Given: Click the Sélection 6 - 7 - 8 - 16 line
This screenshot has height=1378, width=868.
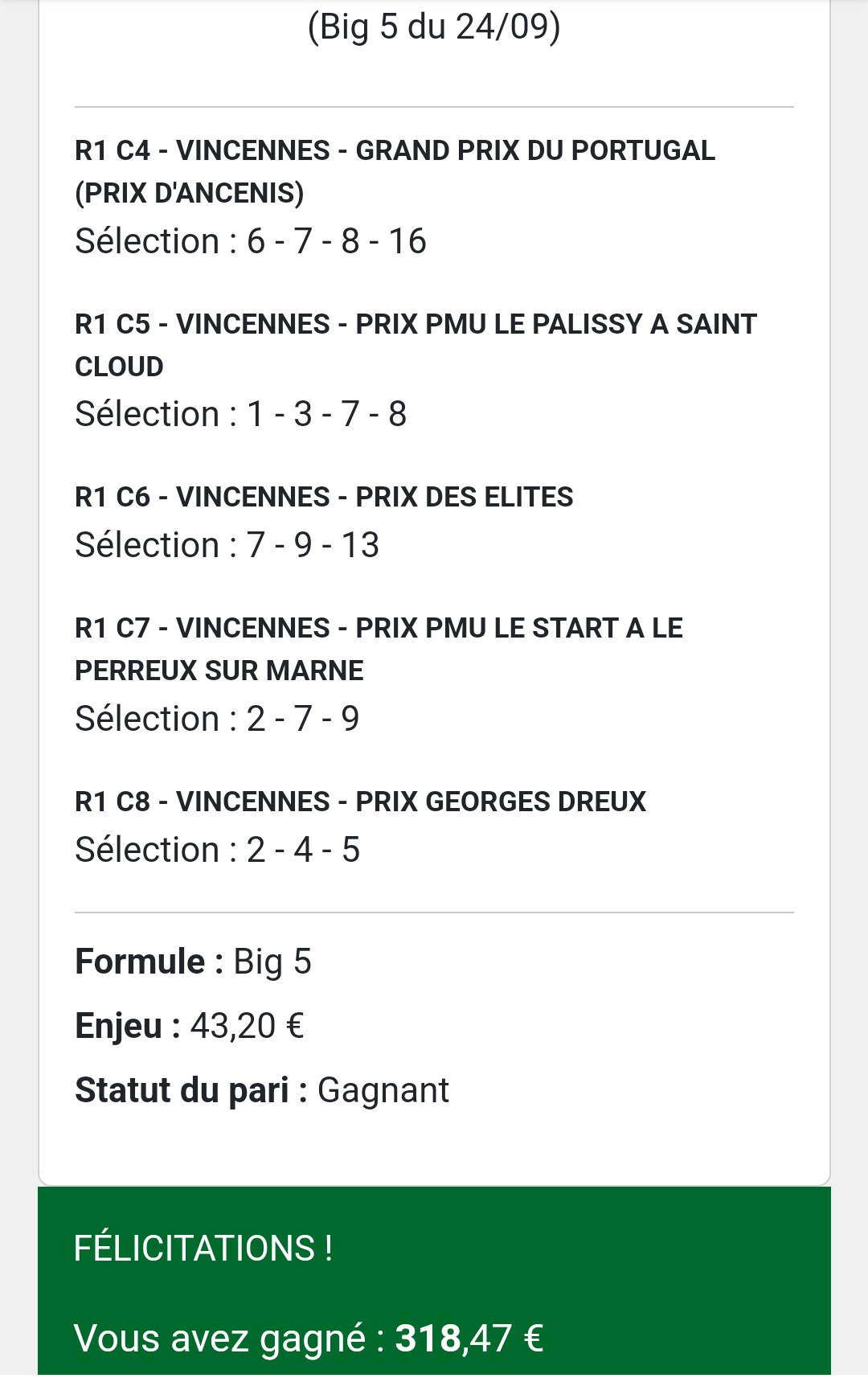Looking at the screenshot, I should [250, 241].
